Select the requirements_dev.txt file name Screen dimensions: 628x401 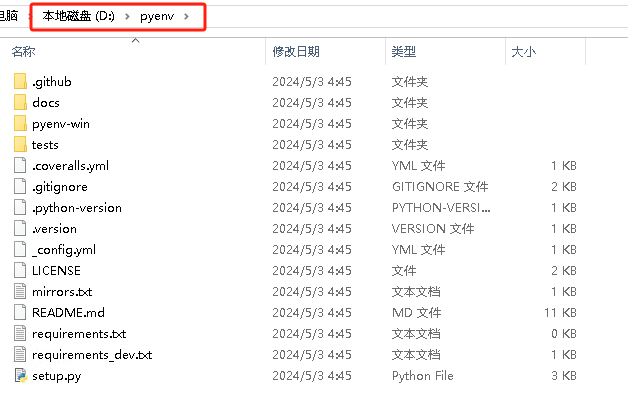coord(92,355)
